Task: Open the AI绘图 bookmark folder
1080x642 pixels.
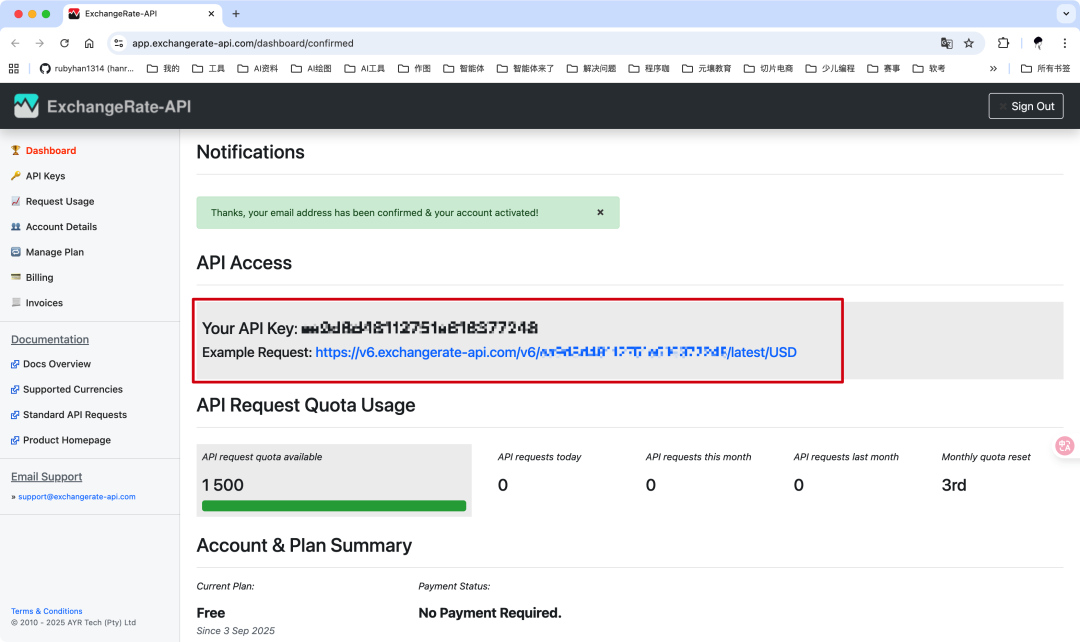Action: [x=311, y=68]
